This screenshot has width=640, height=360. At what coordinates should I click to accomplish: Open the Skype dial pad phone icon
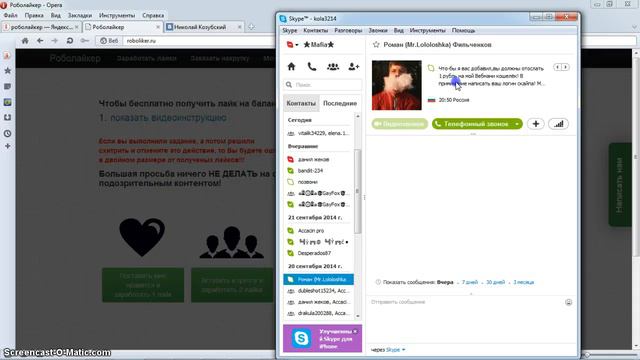coord(312,67)
